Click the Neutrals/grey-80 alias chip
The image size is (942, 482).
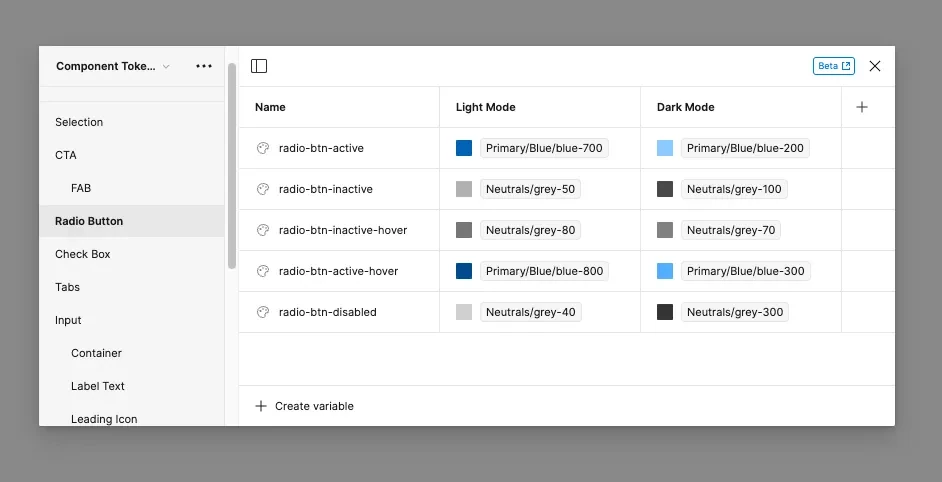tap(530, 230)
